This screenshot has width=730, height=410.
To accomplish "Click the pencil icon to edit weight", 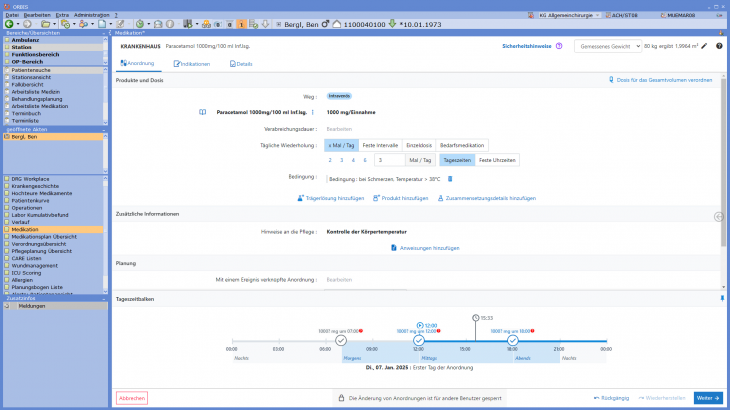I will tap(704, 46).
